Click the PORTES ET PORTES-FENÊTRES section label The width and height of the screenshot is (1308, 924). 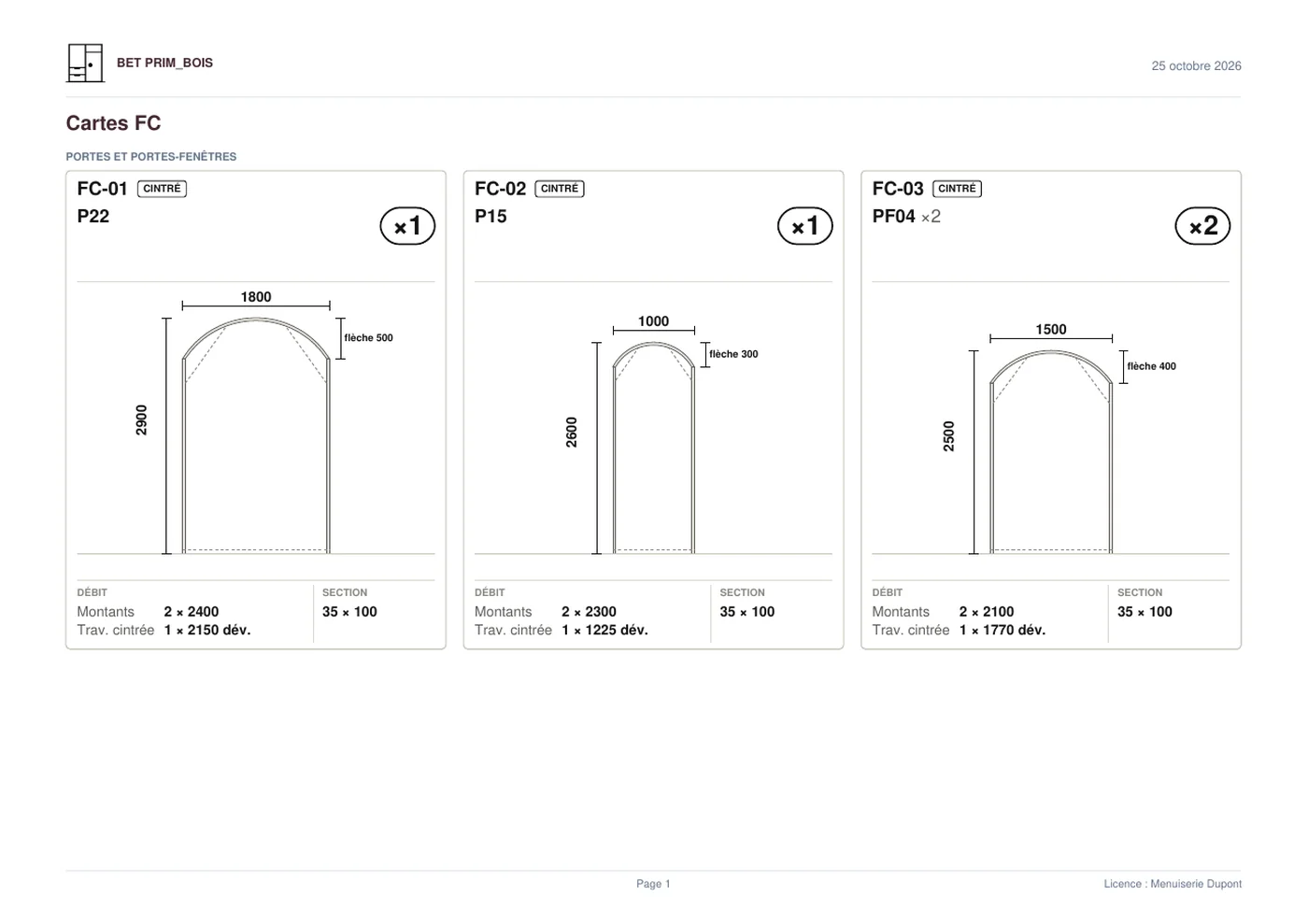point(151,157)
